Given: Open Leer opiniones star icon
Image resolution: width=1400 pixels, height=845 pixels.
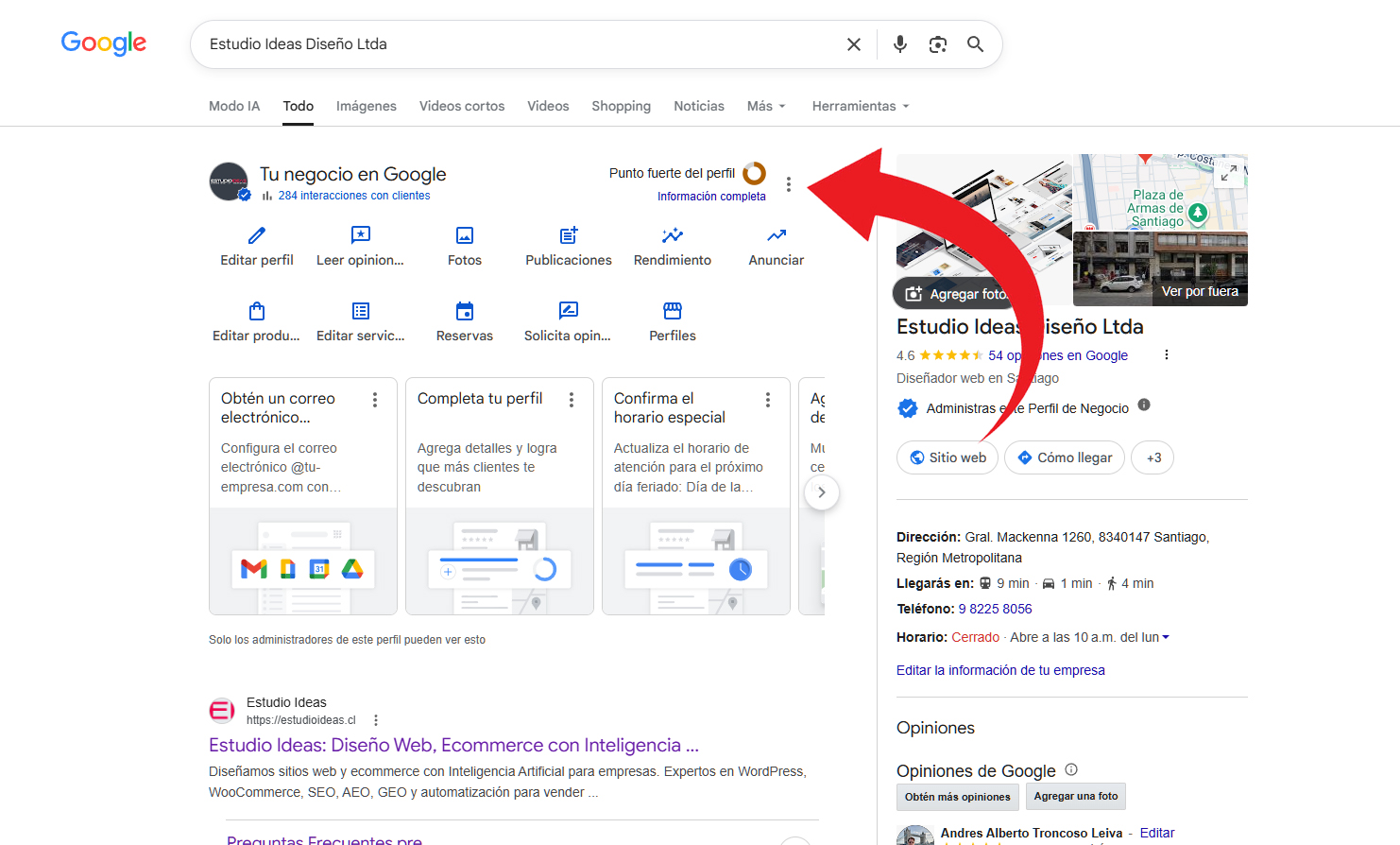Looking at the screenshot, I should [361, 235].
